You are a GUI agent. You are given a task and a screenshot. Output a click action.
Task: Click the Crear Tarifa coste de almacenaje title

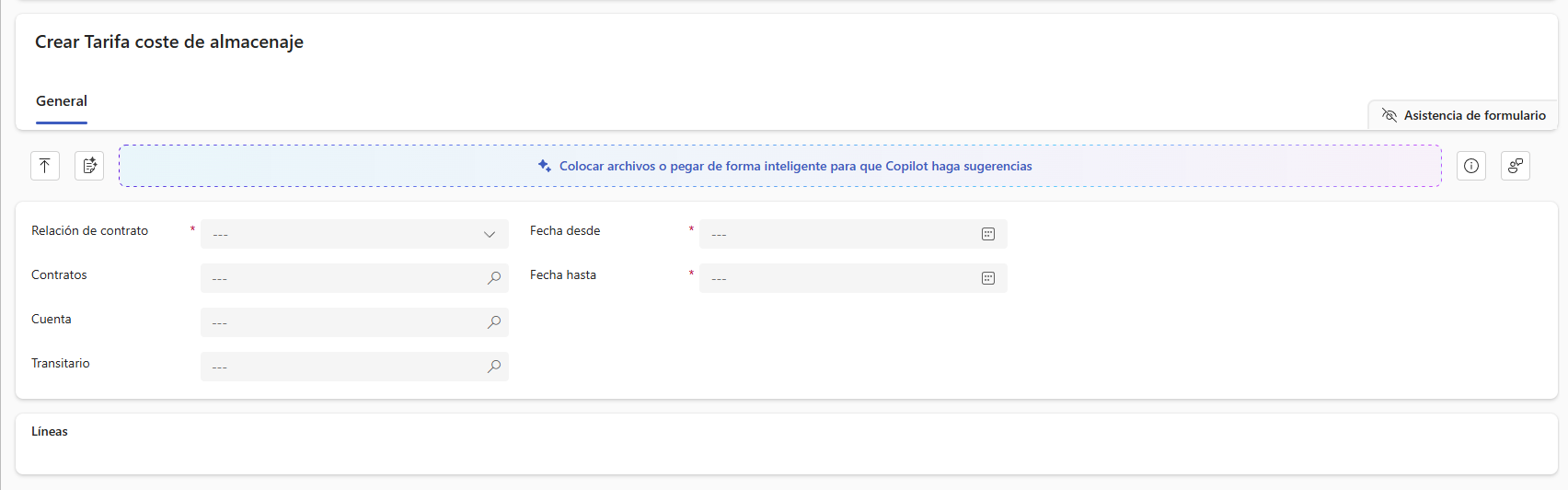(x=169, y=41)
